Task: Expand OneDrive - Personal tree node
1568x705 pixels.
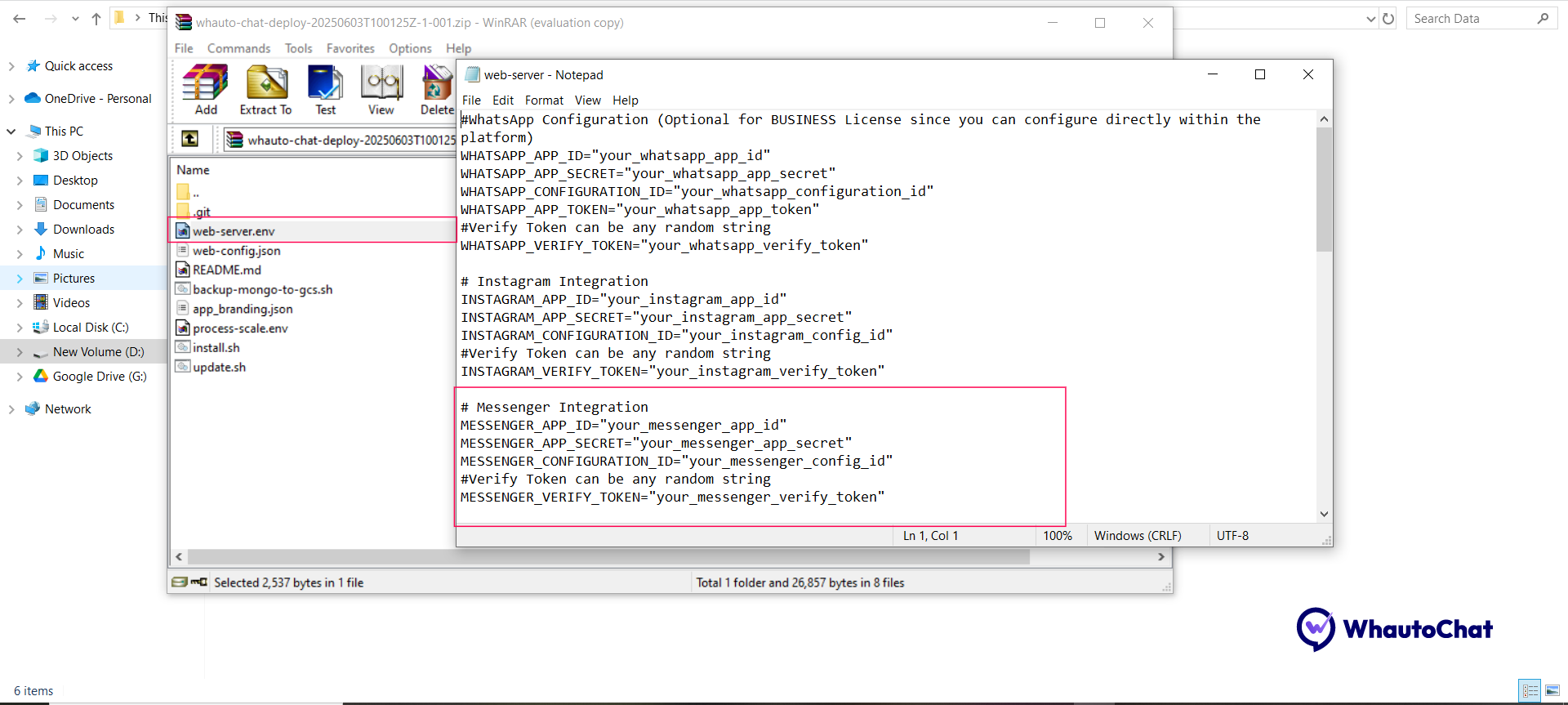Action: tap(11, 99)
